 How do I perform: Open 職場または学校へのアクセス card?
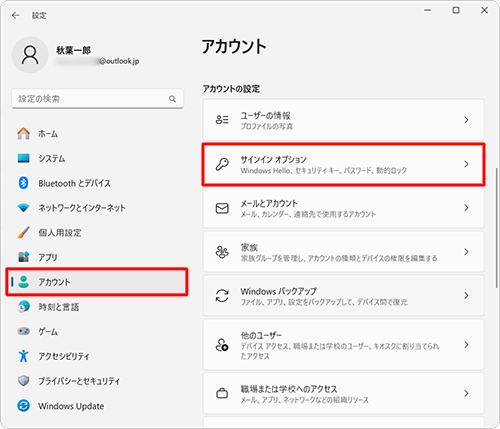(344, 393)
